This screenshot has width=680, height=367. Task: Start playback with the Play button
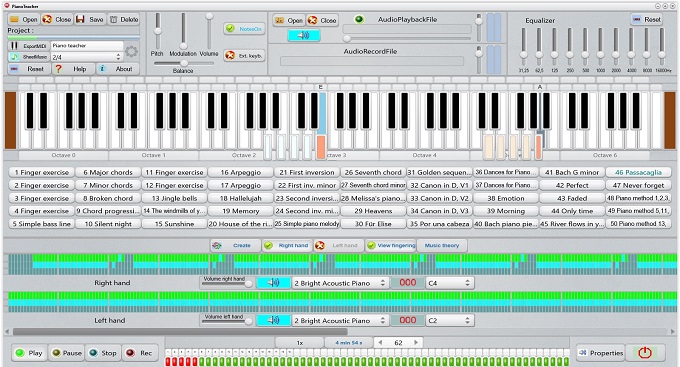(29, 353)
